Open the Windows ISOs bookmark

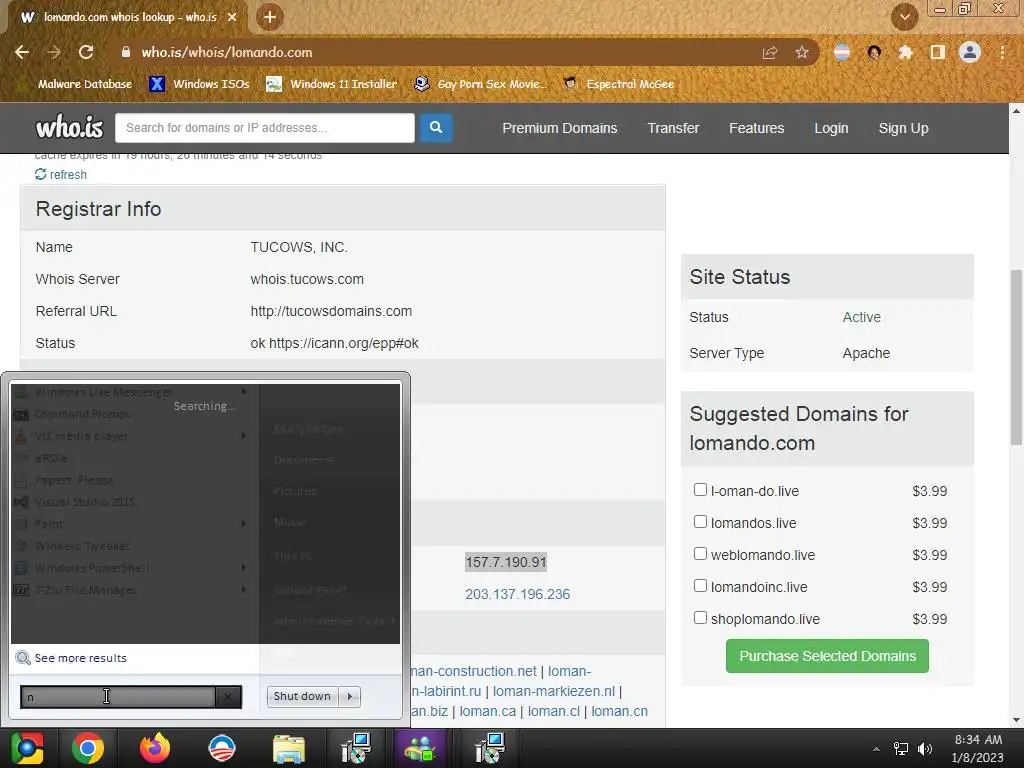click(x=199, y=84)
